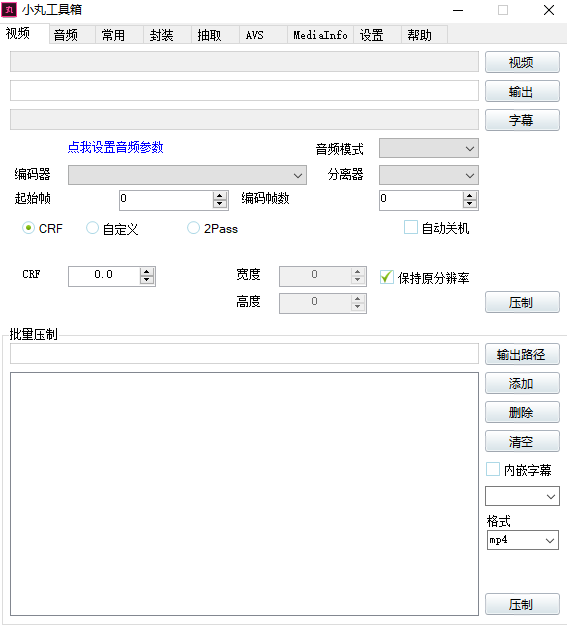This screenshot has height=628, width=567.
Task: Click the output file path field
Action: (x=244, y=91)
